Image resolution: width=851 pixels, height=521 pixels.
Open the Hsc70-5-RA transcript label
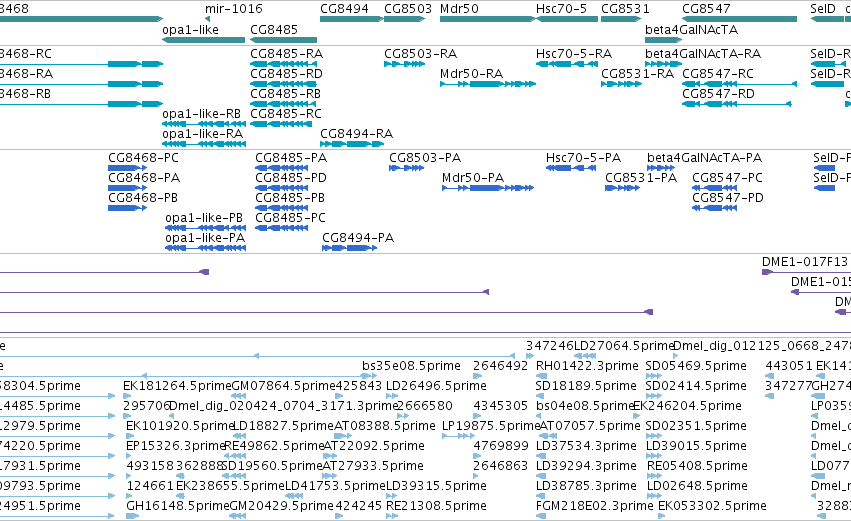pyautogui.click(x=574, y=54)
